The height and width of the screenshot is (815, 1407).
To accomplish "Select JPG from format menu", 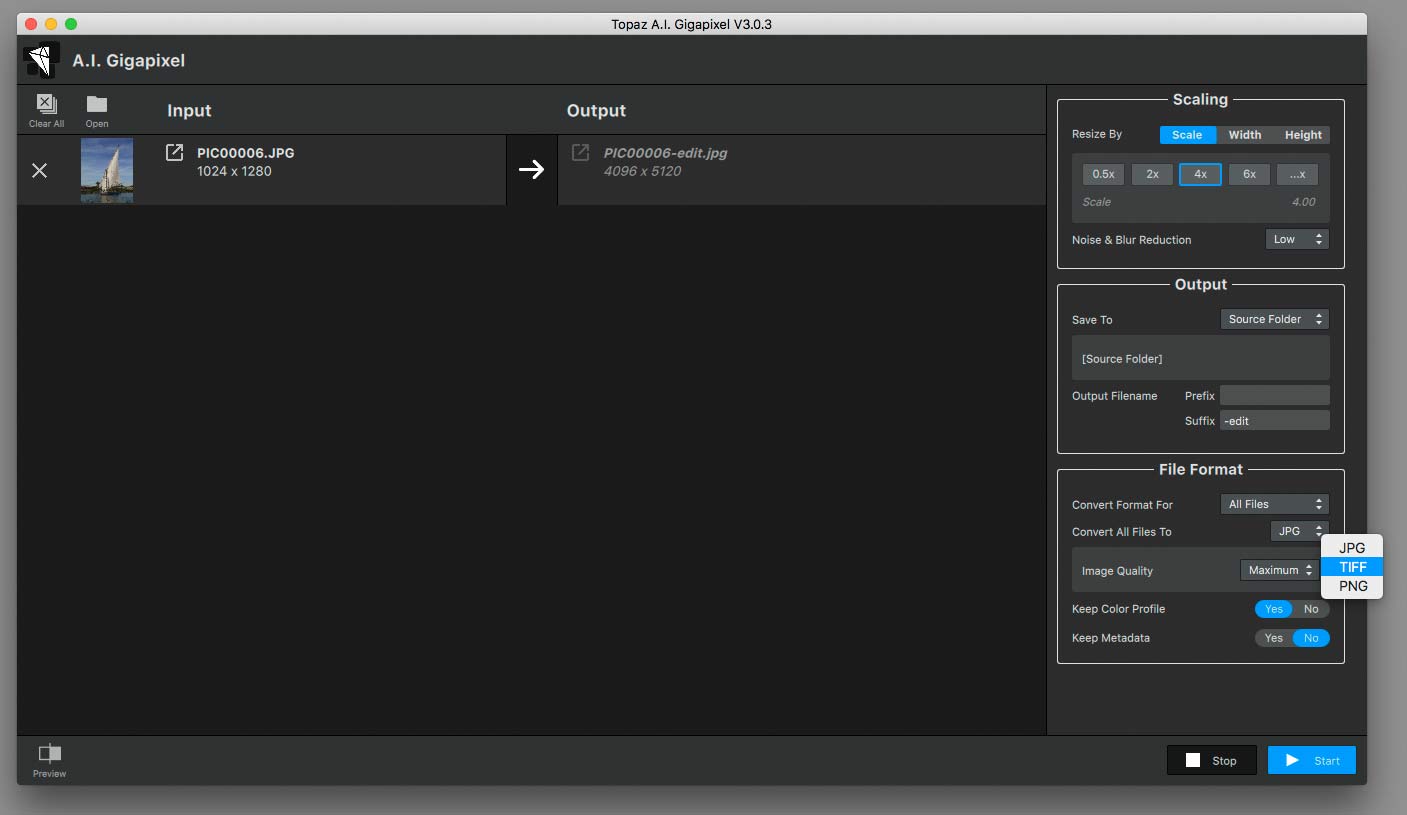I will click(x=1352, y=548).
